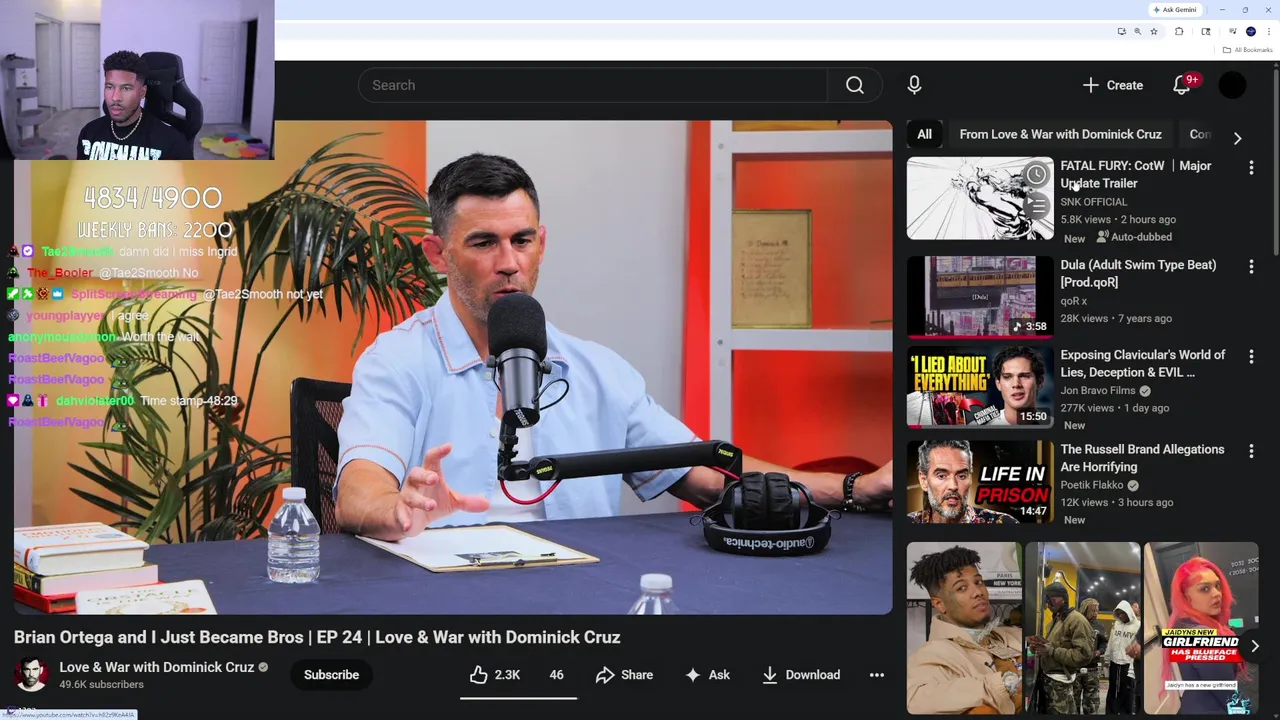Open the YouTube account avatar menu

click(1232, 85)
